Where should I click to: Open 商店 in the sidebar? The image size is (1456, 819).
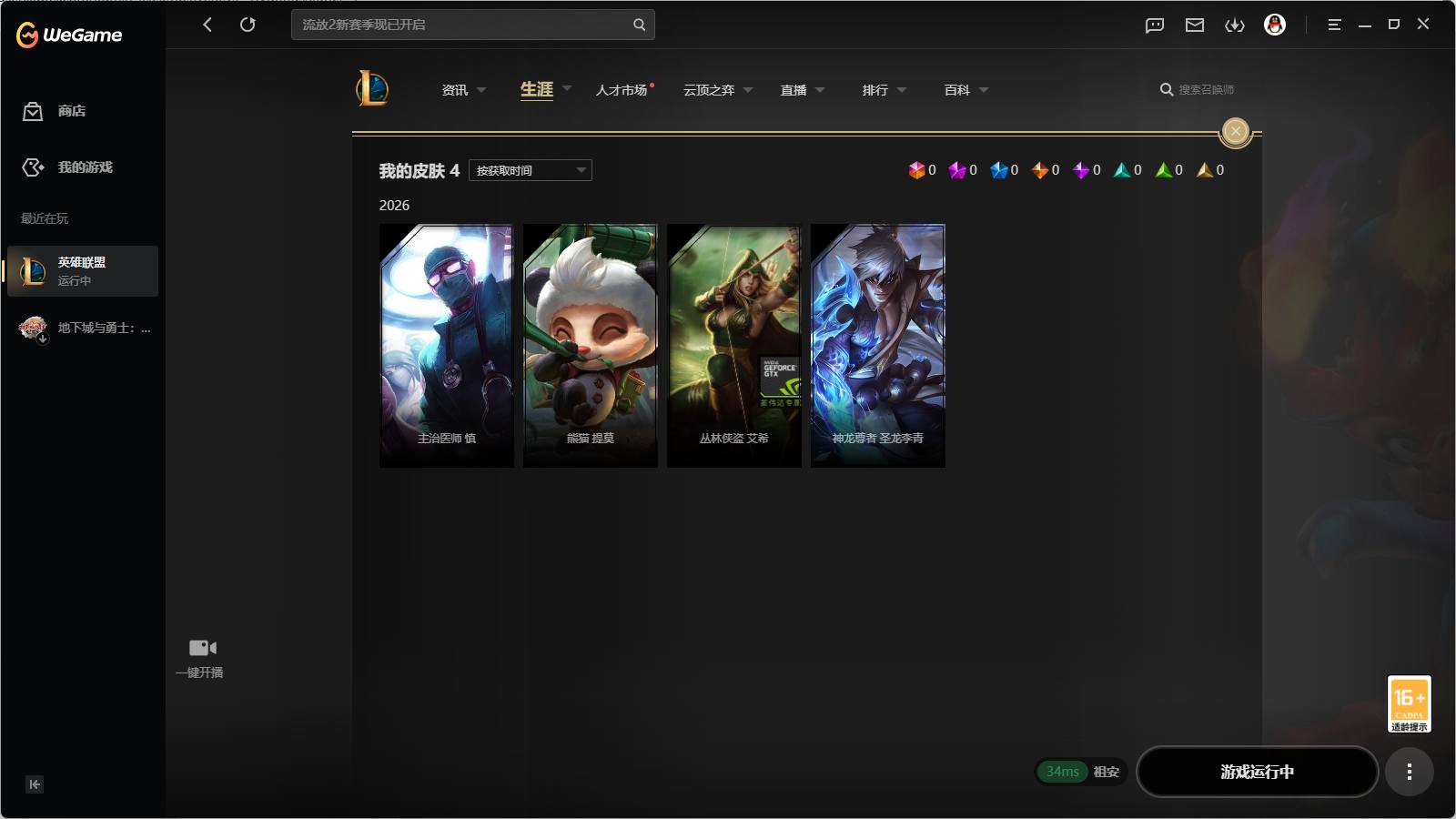[x=55, y=111]
